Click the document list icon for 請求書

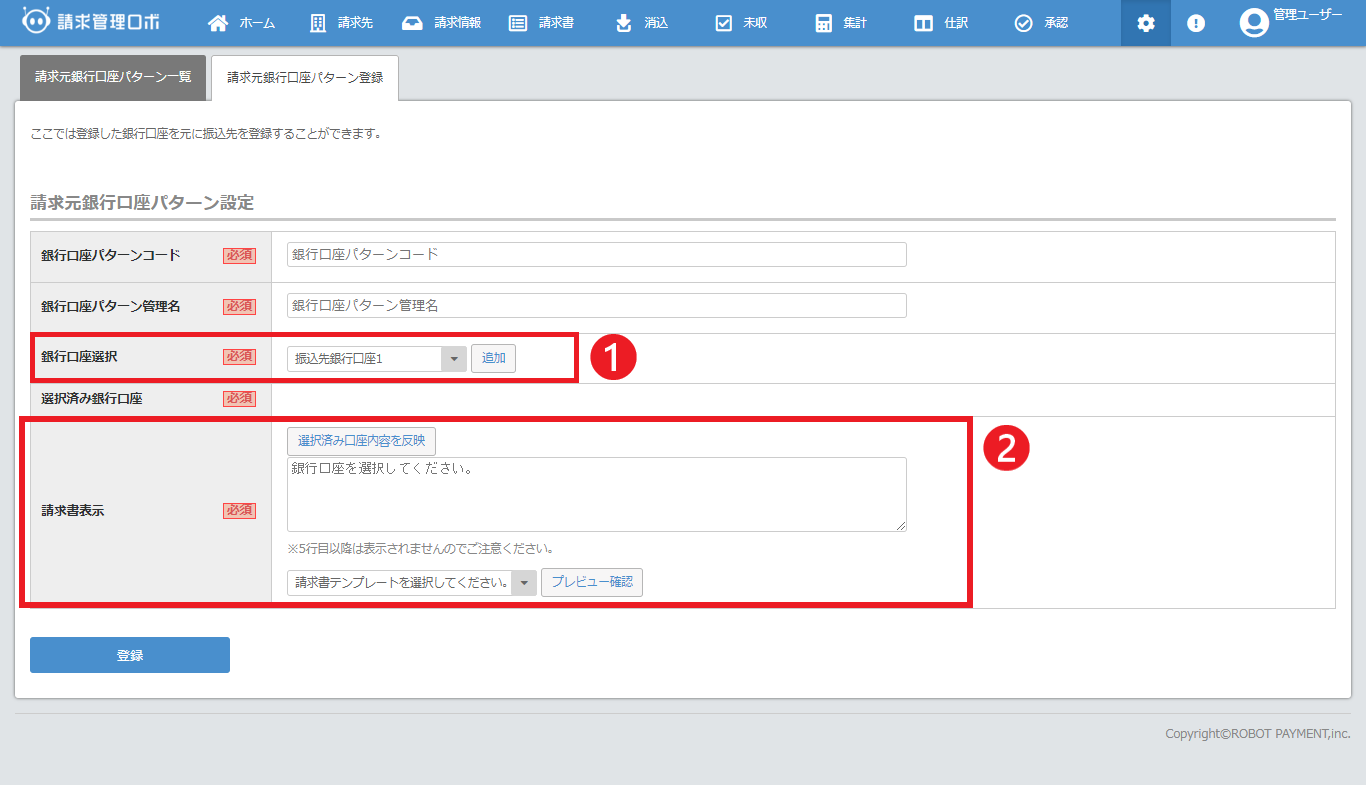click(x=518, y=23)
